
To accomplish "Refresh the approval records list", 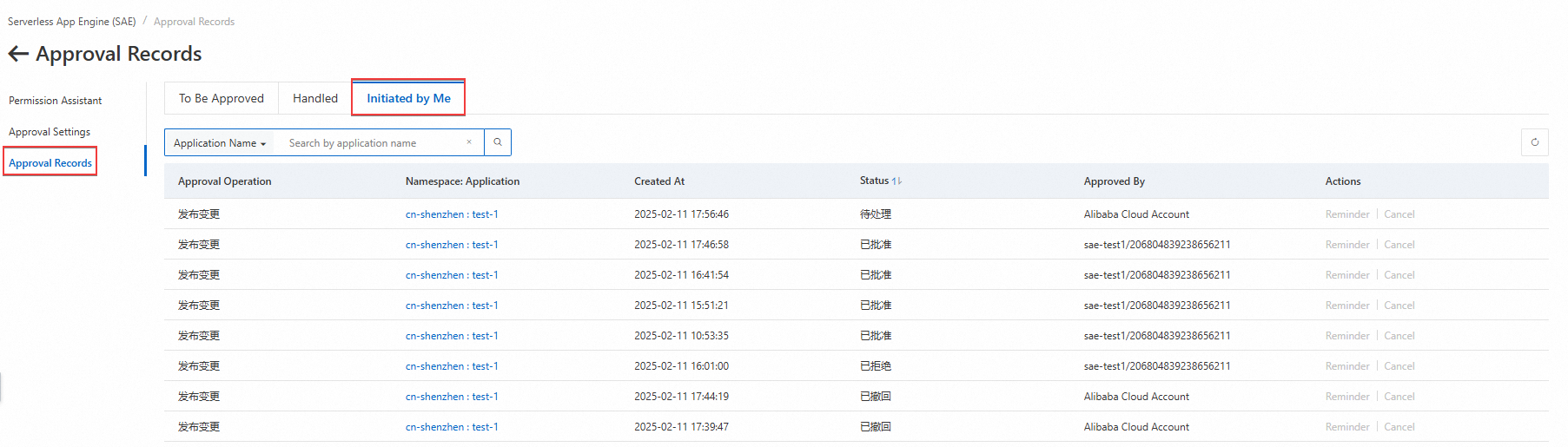I will [1534, 142].
